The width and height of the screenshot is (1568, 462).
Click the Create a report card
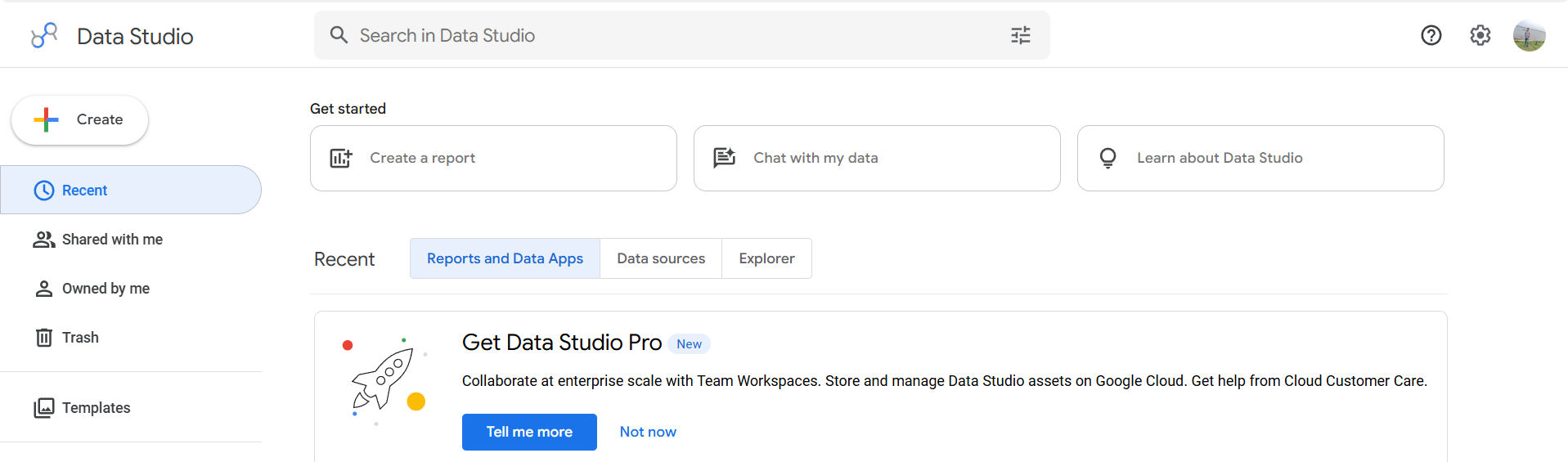(x=493, y=158)
